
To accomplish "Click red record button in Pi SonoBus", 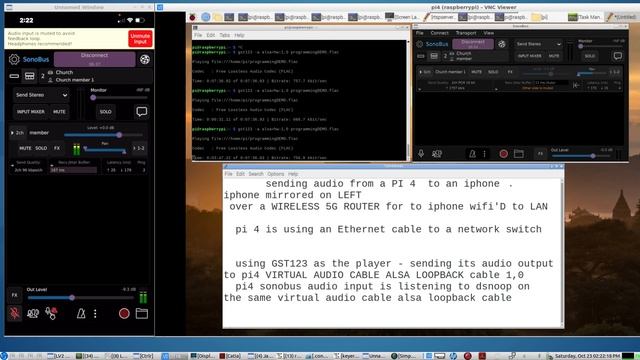I will point(503,154).
